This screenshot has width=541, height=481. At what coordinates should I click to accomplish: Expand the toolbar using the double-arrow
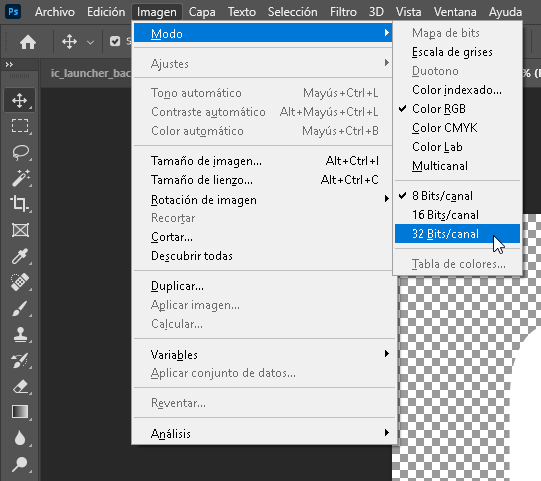coord(9,65)
